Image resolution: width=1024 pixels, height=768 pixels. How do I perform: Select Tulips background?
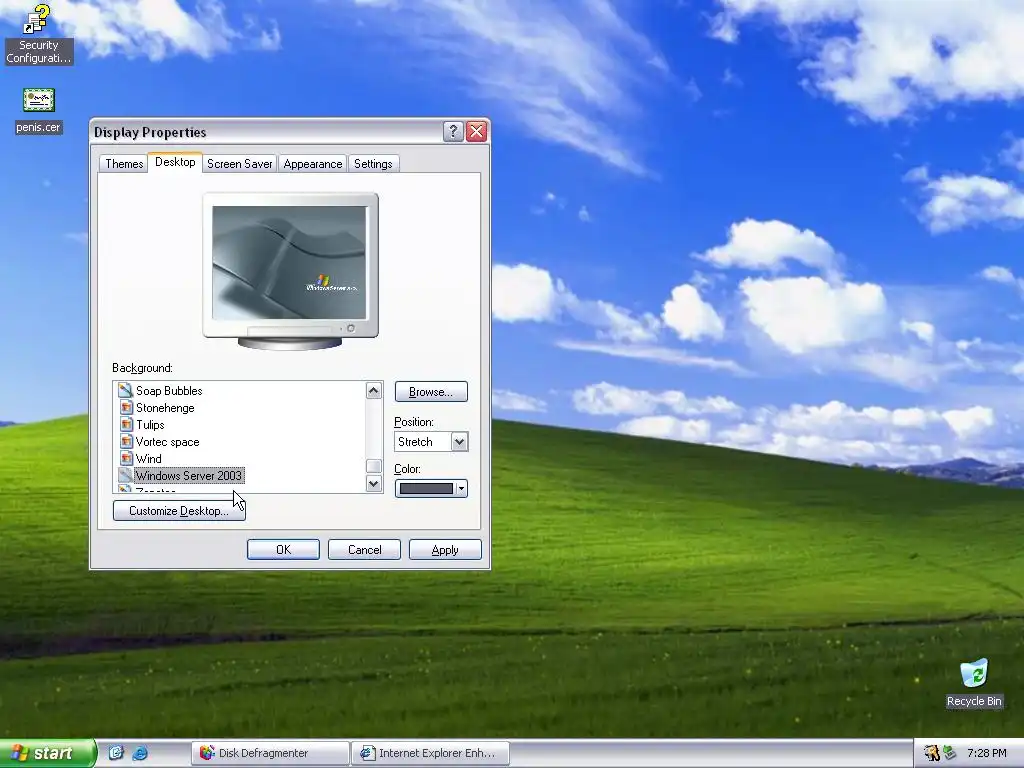click(x=150, y=424)
